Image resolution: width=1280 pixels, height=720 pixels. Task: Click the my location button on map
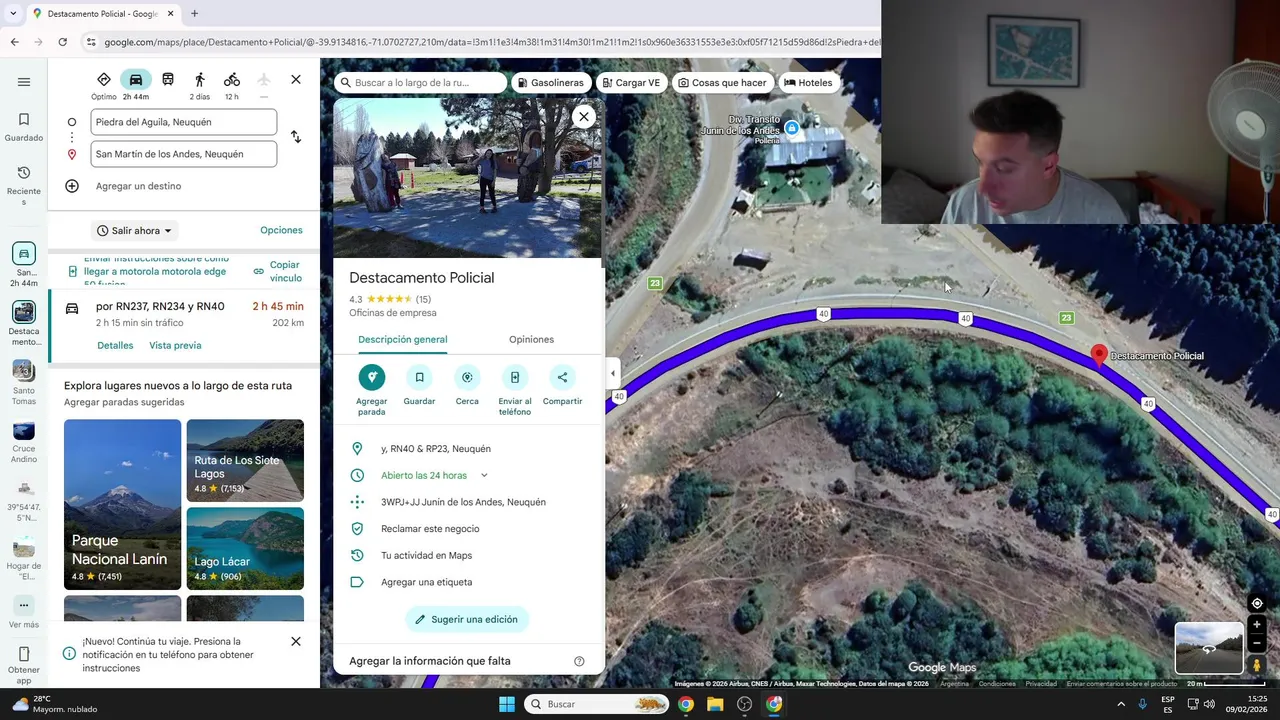click(x=1257, y=603)
